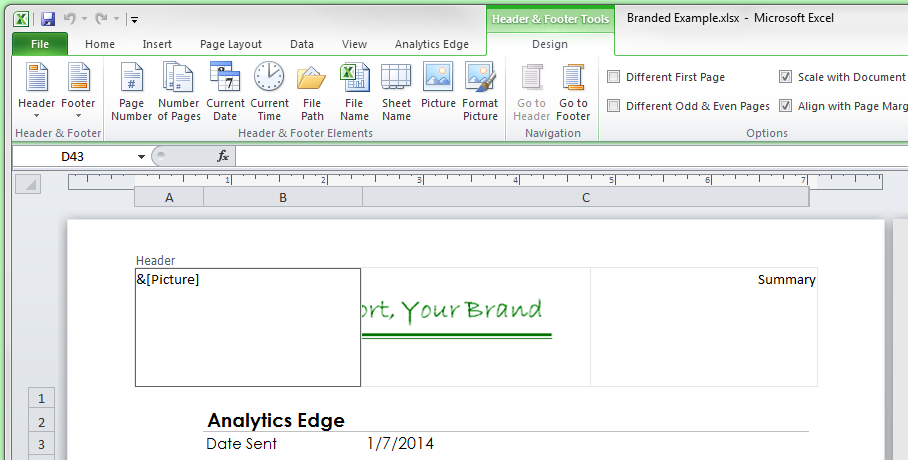Click Number of Pages icon
This screenshot has width=908, height=460.
coord(178,91)
